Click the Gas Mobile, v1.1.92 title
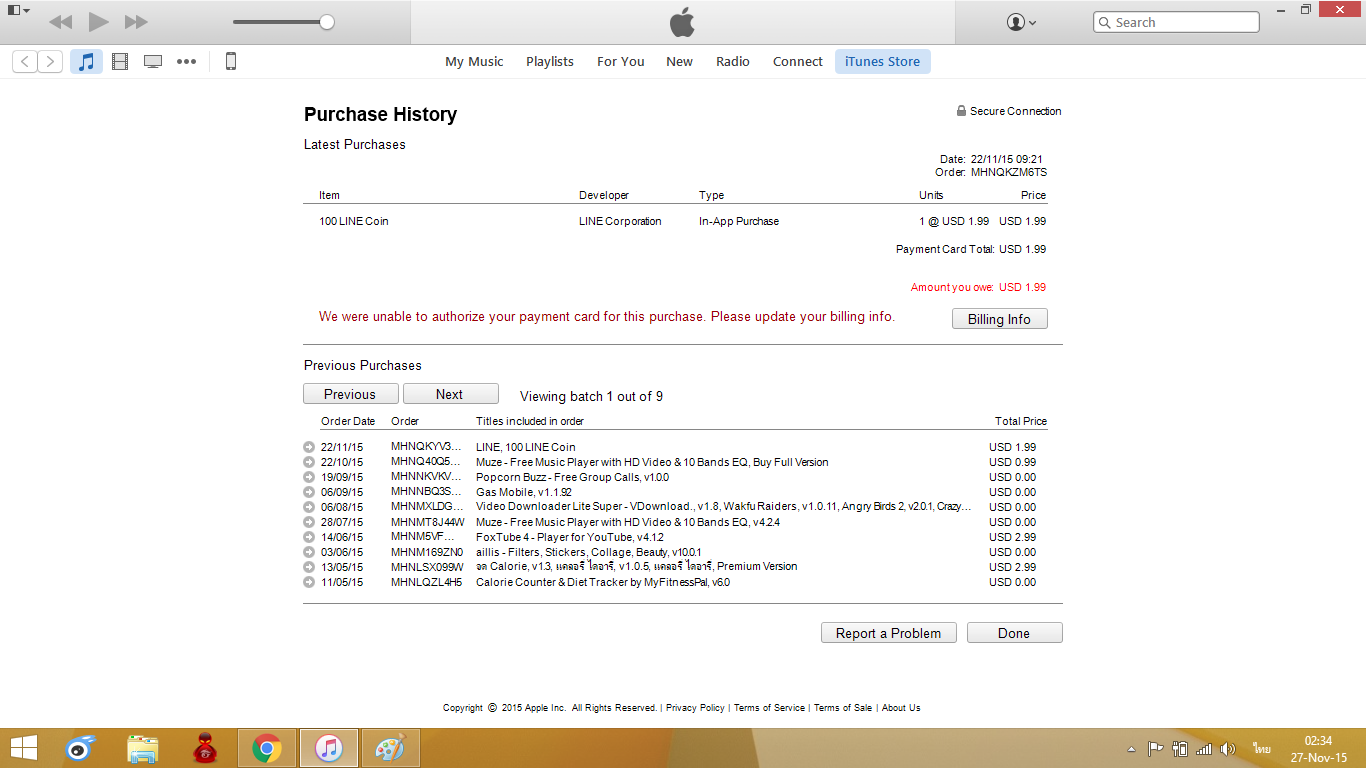This screenshot has width=1366, height=768. pyautogui.click(x=524, y=492)
